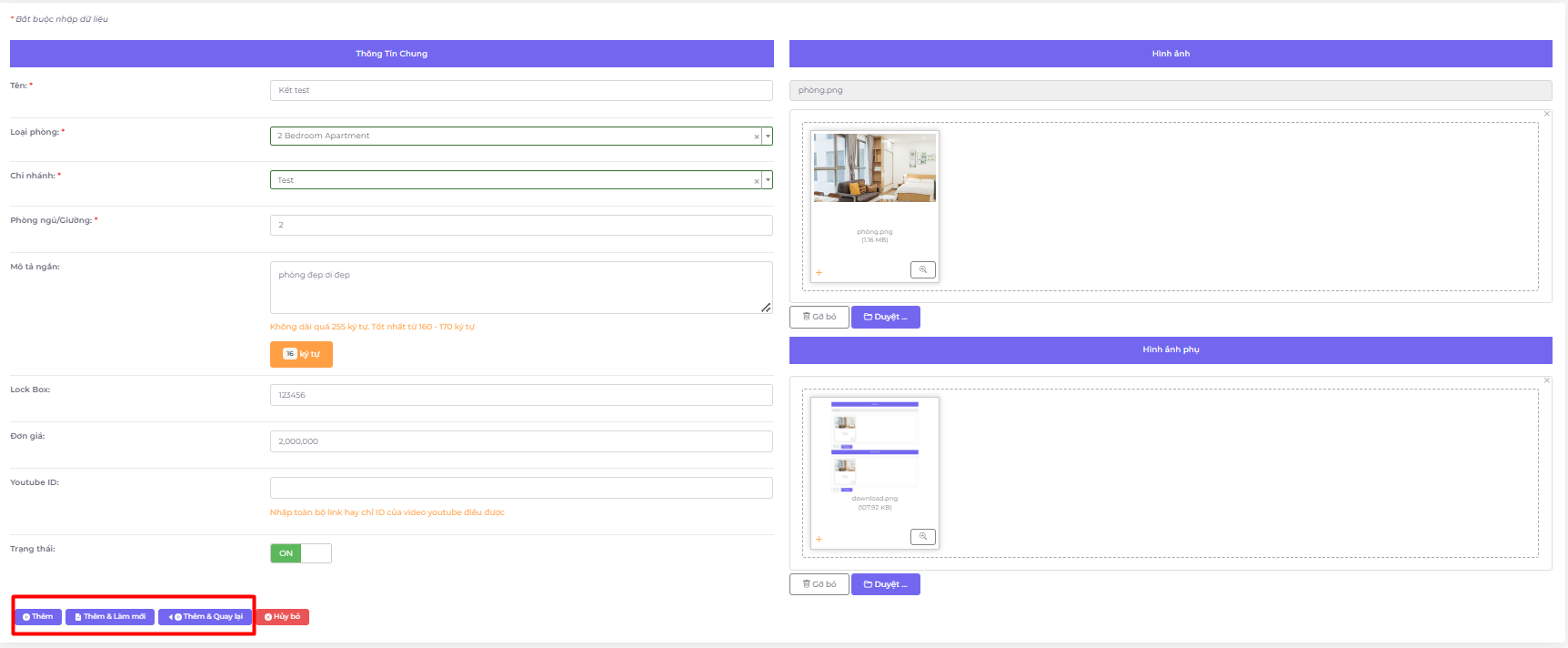Screen dimensions: 1568x648
Task: Clear the Test branch selection
Action: pyautogui.click(x=756, y=181)
